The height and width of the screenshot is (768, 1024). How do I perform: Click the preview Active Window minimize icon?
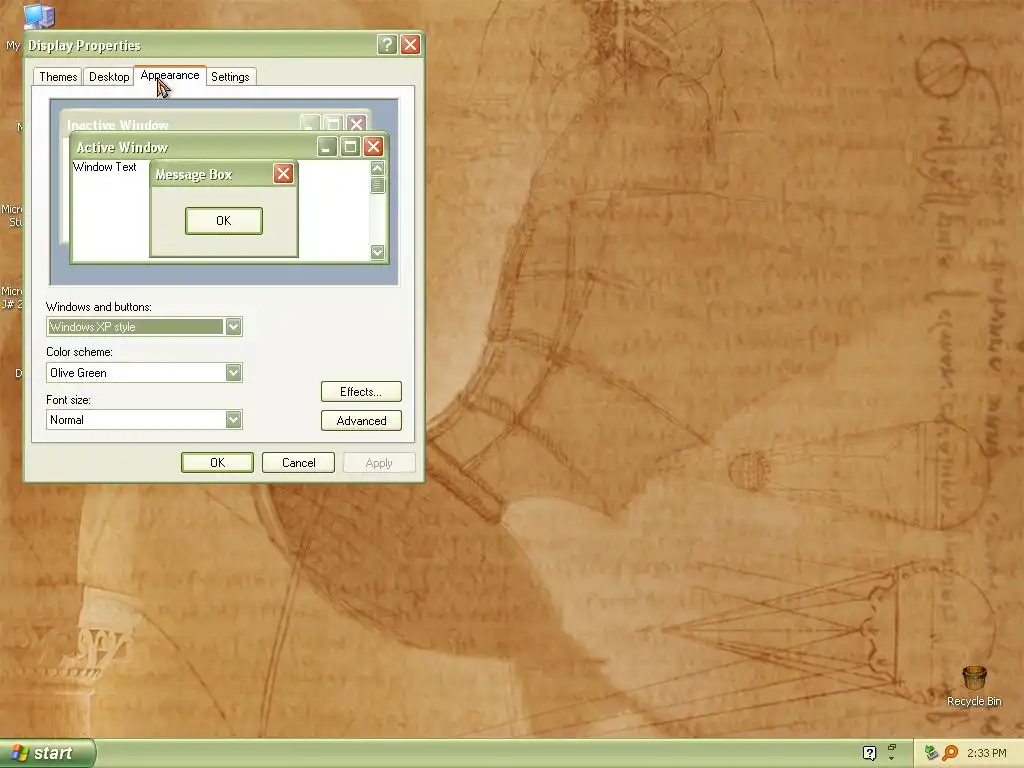pos(327,146)
